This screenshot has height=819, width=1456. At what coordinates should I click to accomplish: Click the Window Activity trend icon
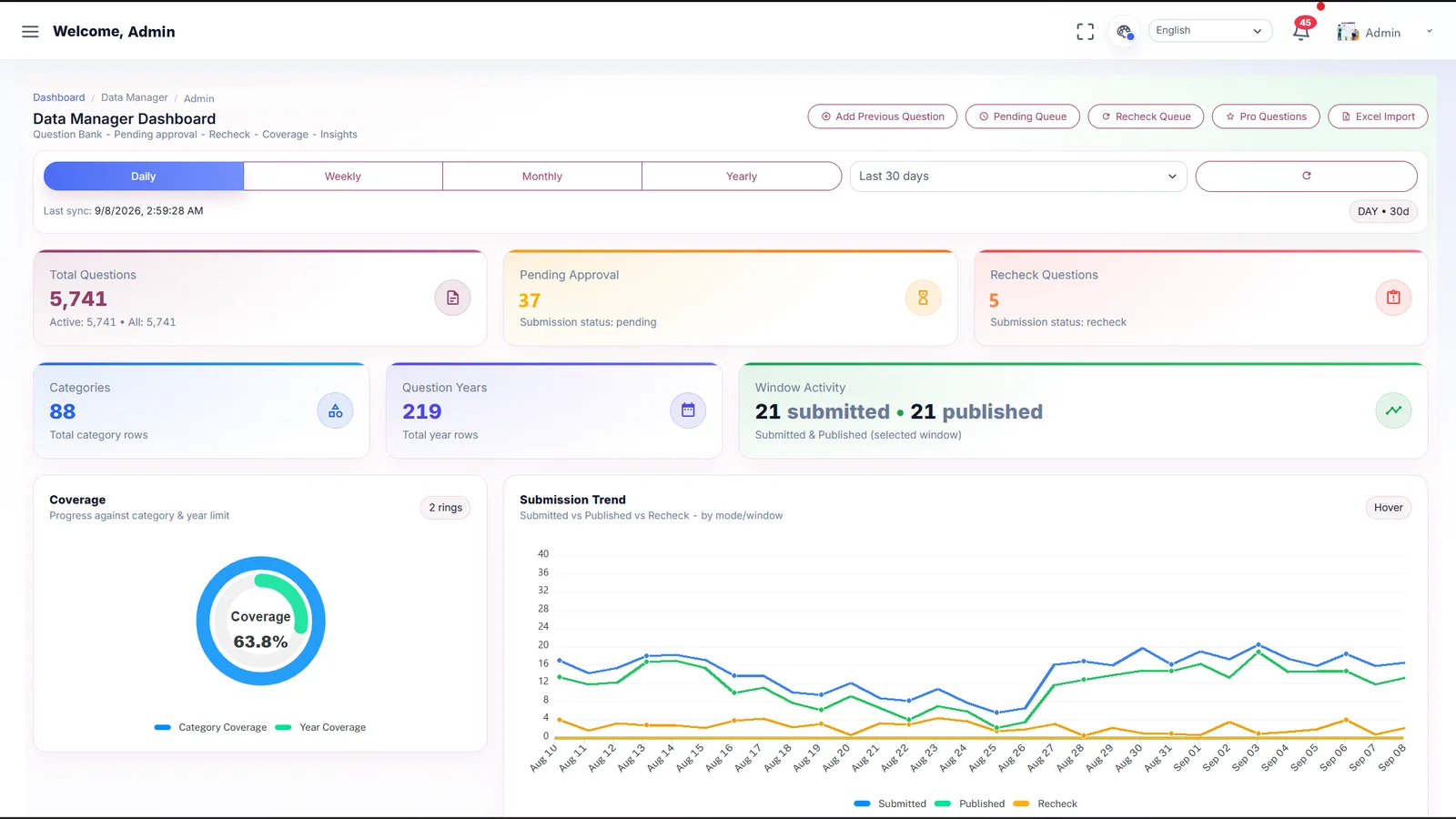pyautogui.click(x=1393, y=410)
